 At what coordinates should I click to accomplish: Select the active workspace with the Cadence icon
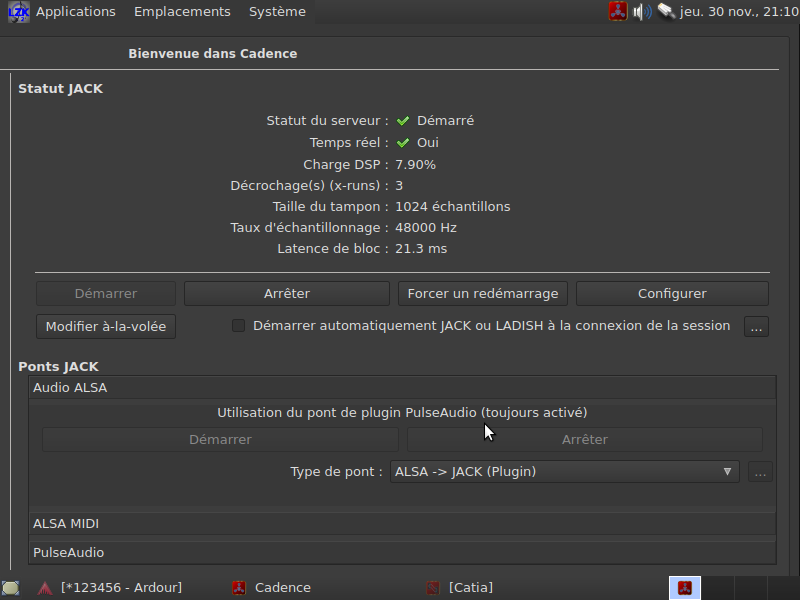click(685, 588)
